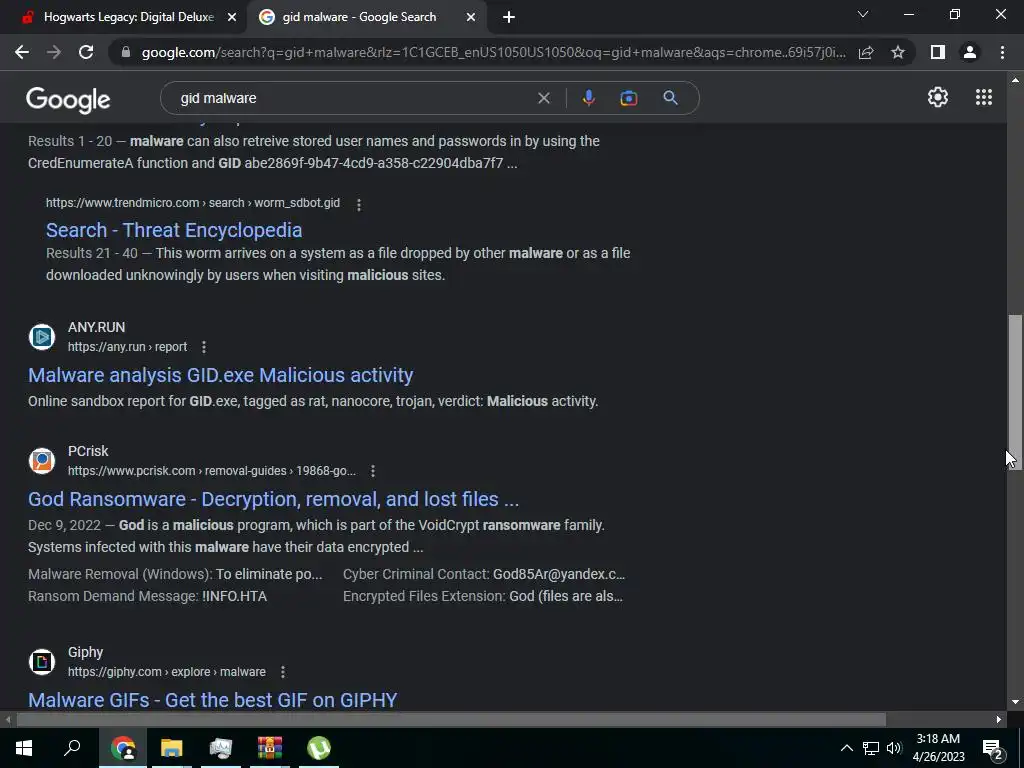Screen dimensions: 1024x768
Task: Open the notification center
Action: (x=993, y=748)
